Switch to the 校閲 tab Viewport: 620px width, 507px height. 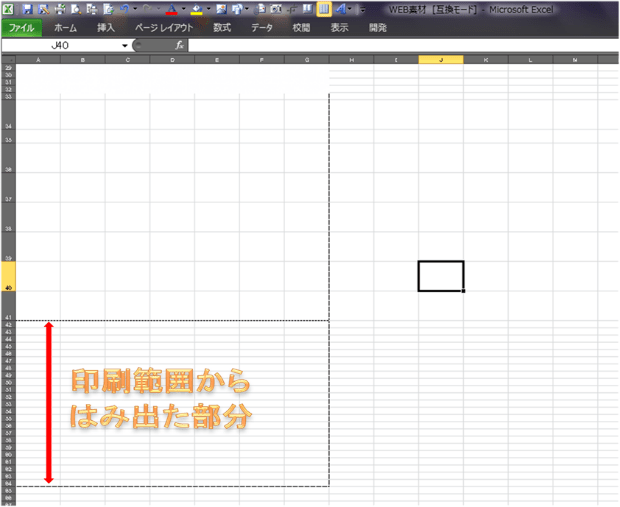(301, 28)
